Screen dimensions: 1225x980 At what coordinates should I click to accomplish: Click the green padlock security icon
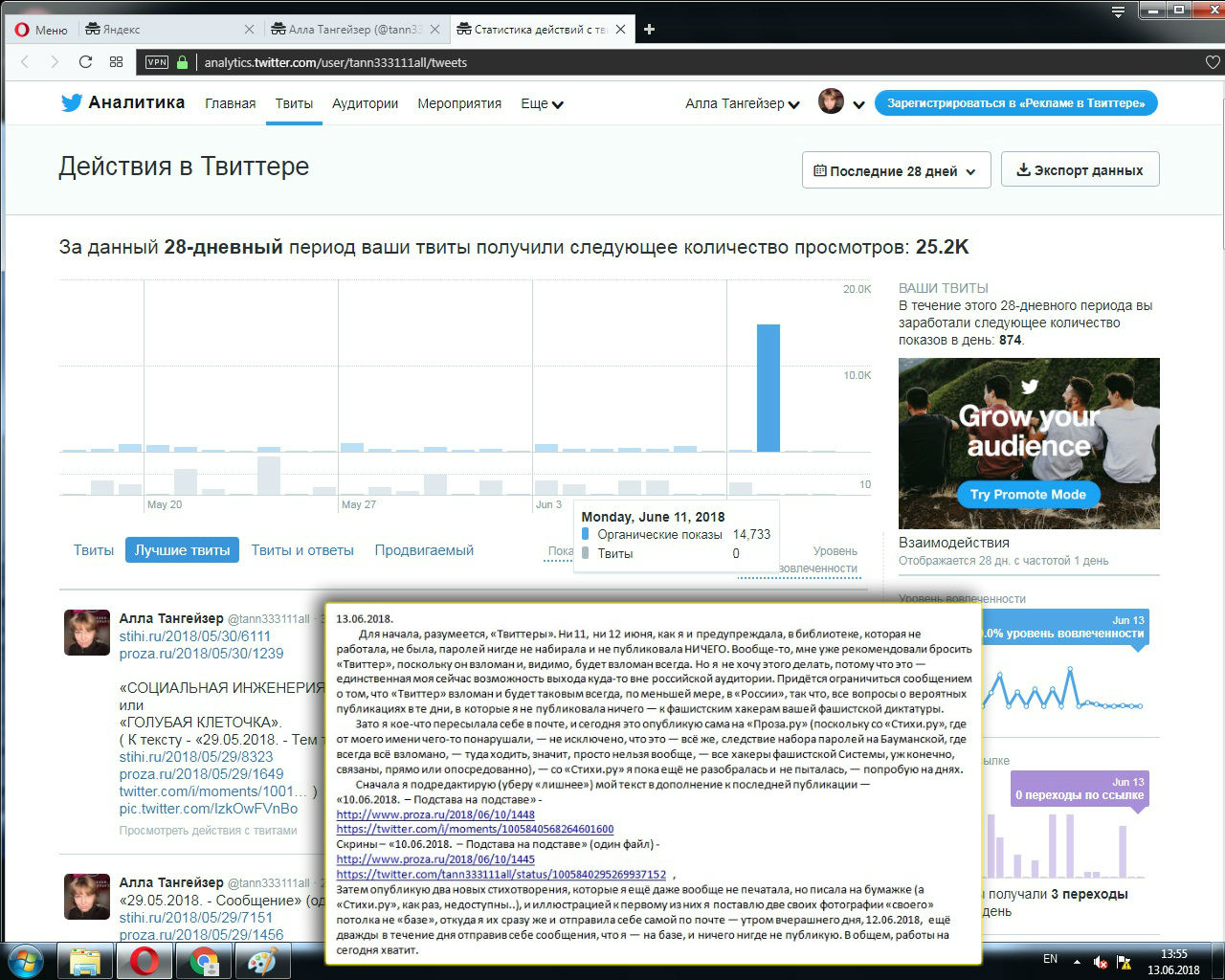click(183, 62)
